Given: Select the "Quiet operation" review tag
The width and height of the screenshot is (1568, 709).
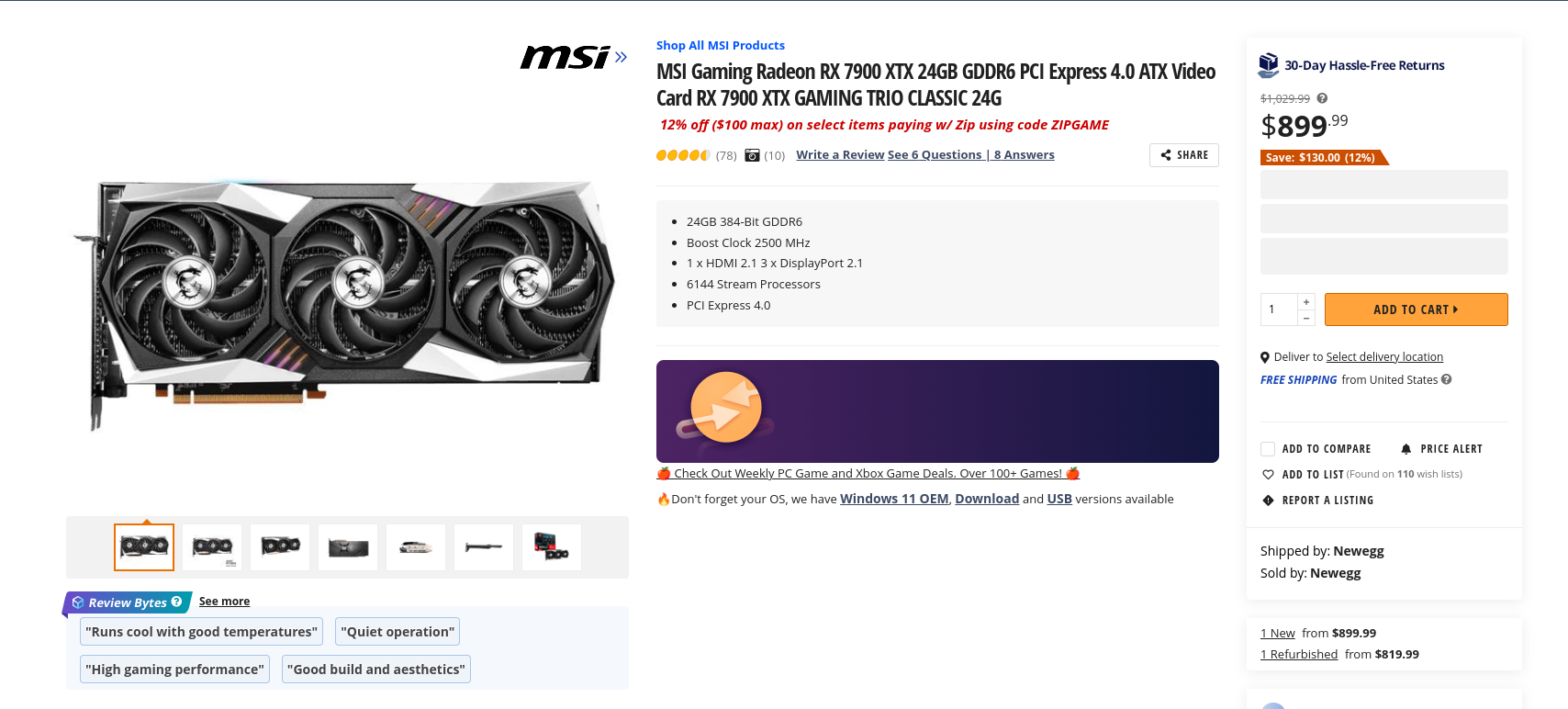Looking at the screenshot, I should [x=398, y=632].
